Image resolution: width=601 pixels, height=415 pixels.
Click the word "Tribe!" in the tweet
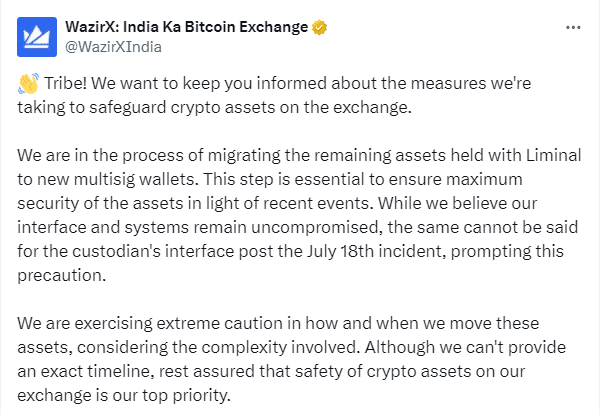[x=66, y=83]
